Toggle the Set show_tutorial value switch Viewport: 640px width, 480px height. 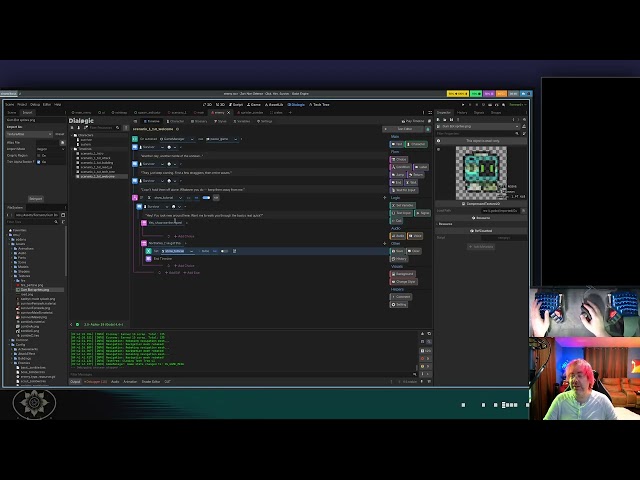tap(224, 251)
